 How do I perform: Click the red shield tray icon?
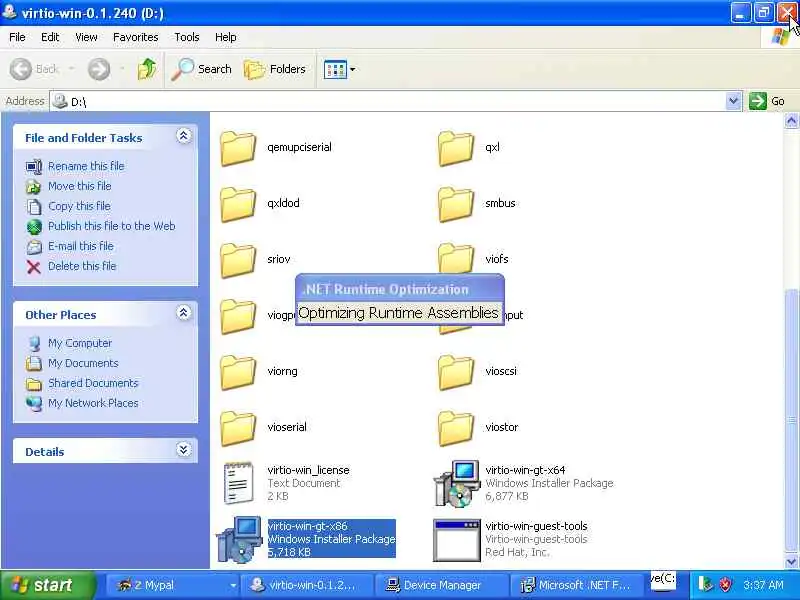tap(725, 584)
